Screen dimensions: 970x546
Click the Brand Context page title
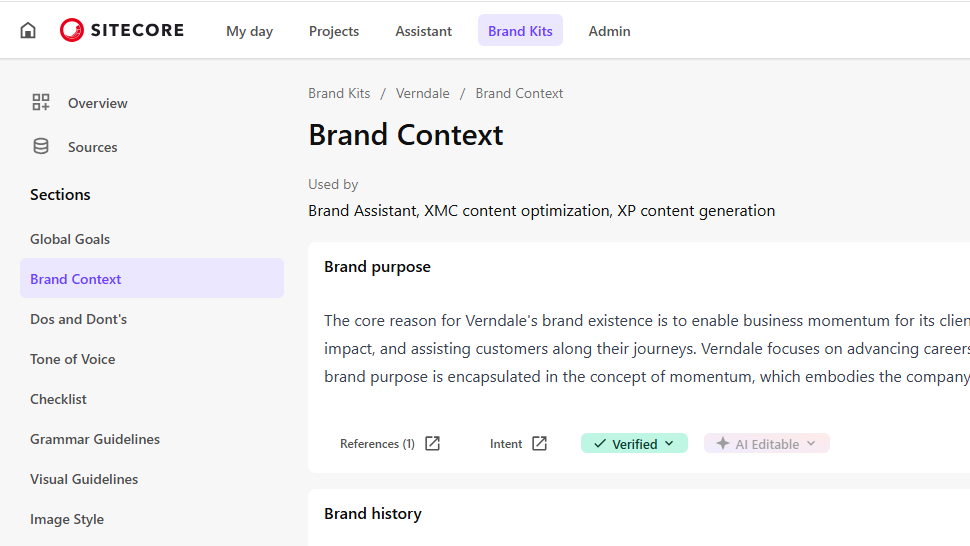tap(406, 135)
